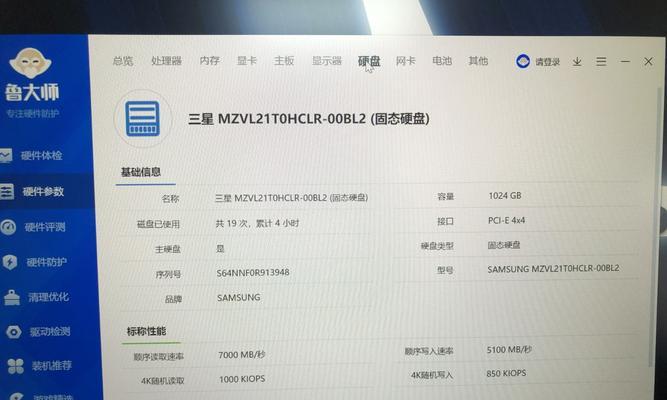Click the Lu Dashi monkey logo
Screen dimensions: 667x400
point(30,63)
